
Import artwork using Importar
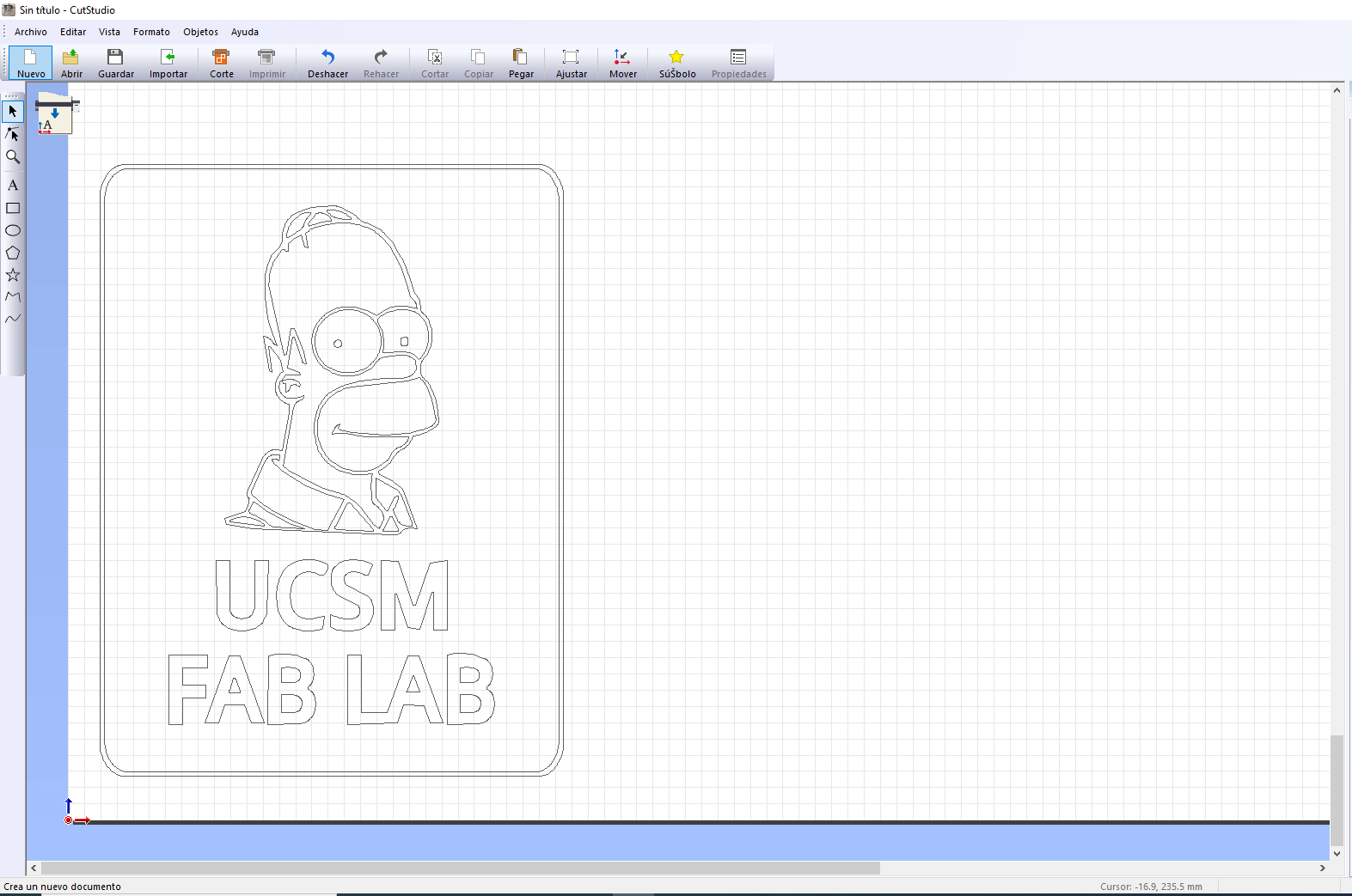[168, 64]
